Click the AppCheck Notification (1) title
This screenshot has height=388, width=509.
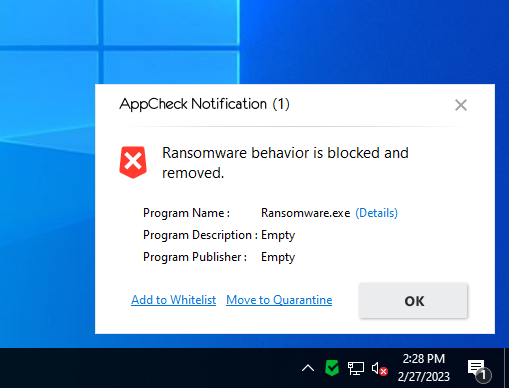[x=204, y=104]
